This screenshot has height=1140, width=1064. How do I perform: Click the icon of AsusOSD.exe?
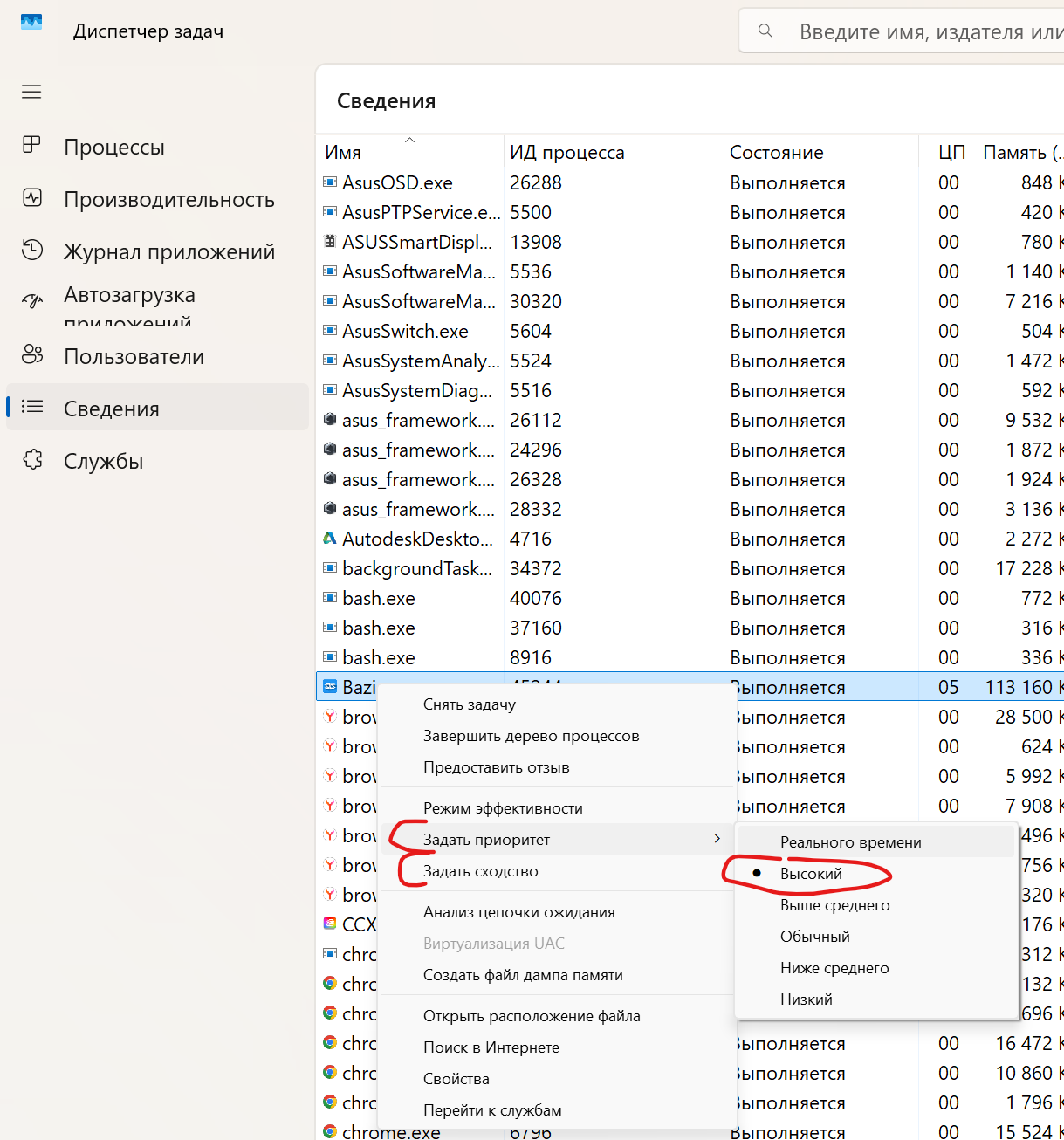(330, 182)
